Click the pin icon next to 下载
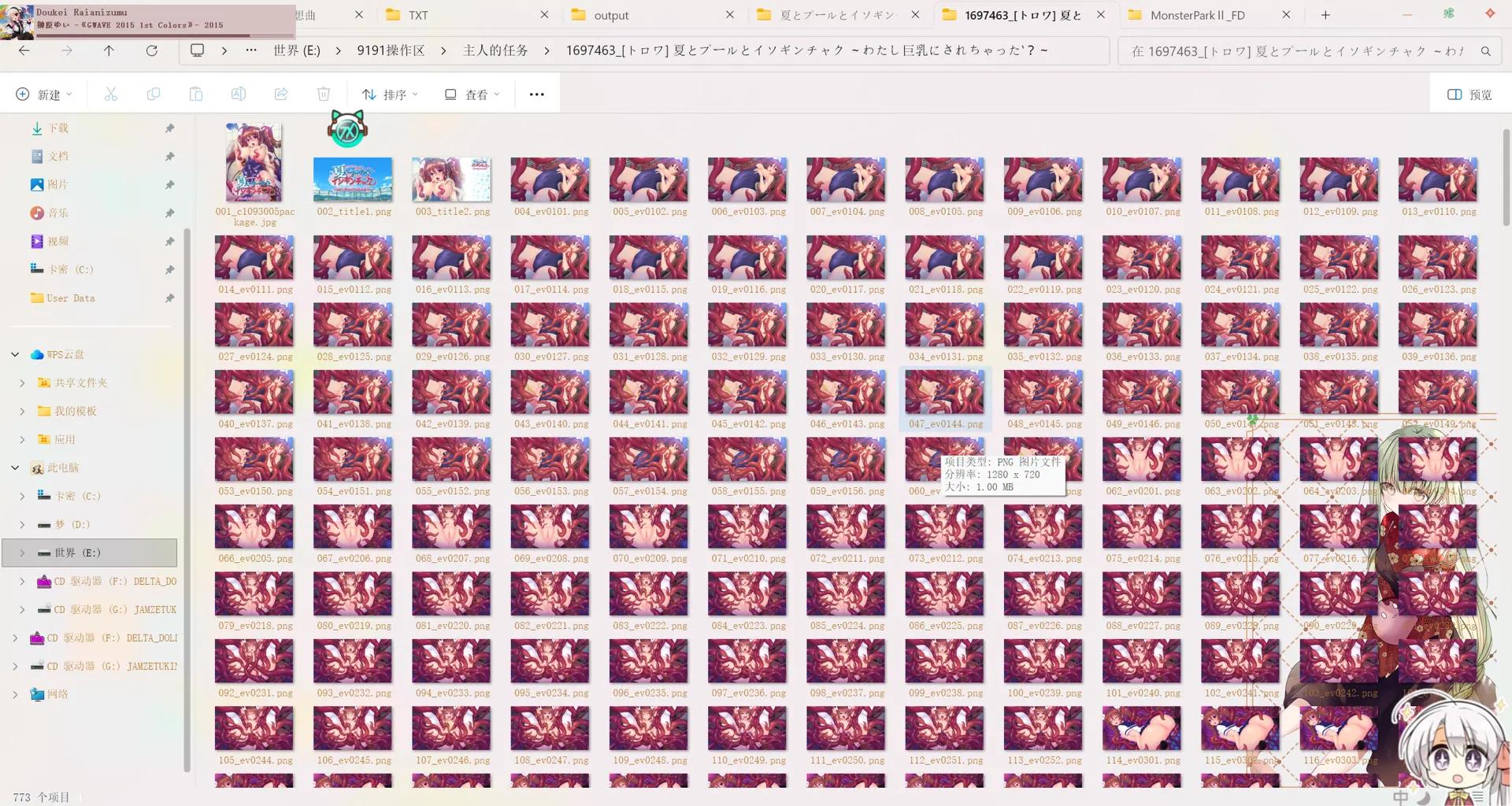Image resolution: width=1512 pixels, height=806 pixels. (x=169, y=128)
